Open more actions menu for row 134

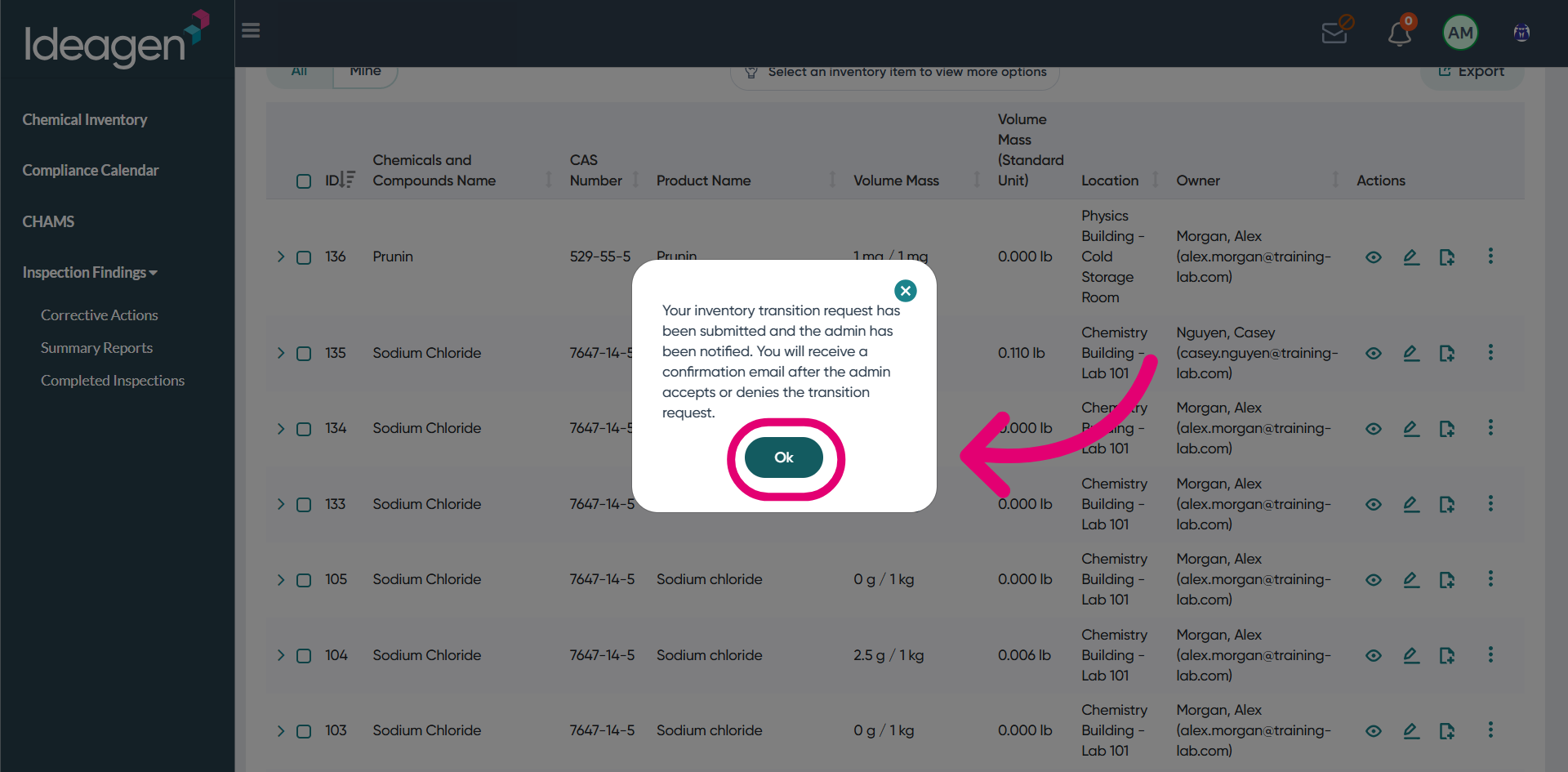click(1490, 428)
